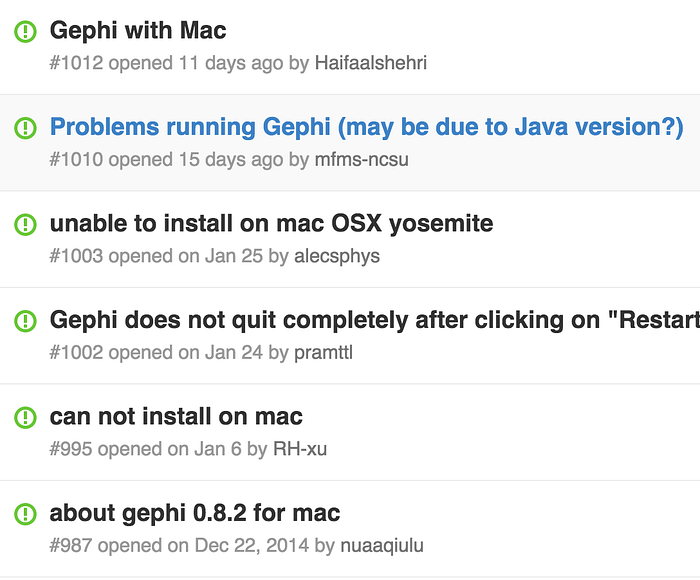Click text #1003 opened on Jan 25

coord(156,256)
